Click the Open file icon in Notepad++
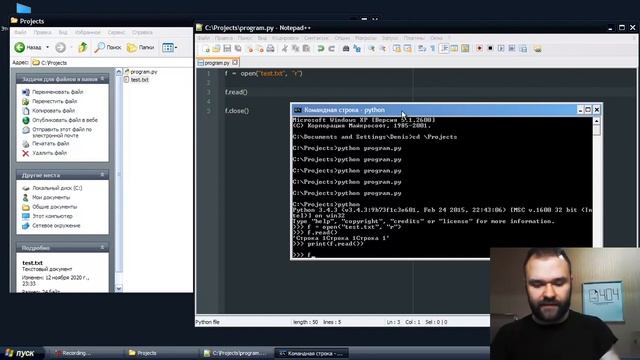 point(216,49)
